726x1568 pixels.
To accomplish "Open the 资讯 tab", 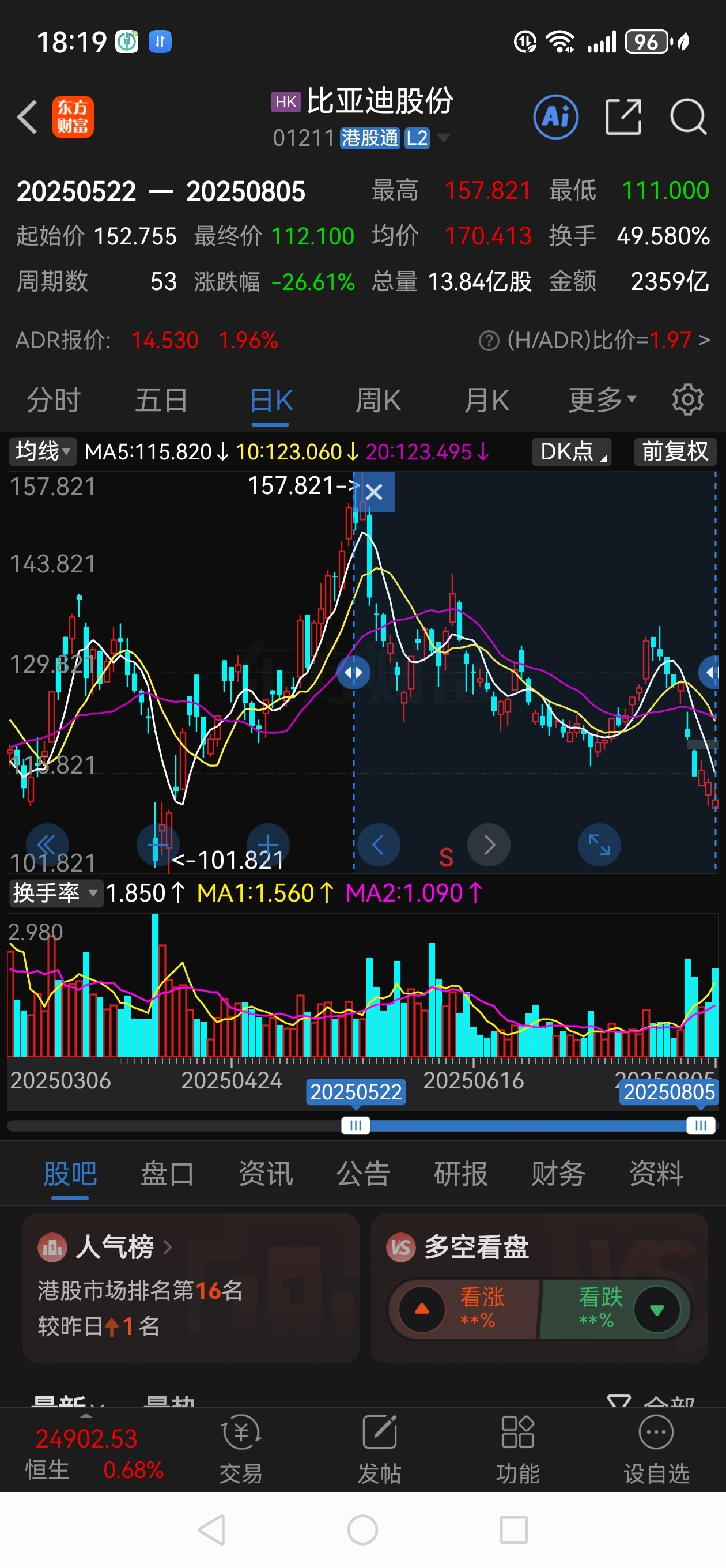I will coord(265,1173).
